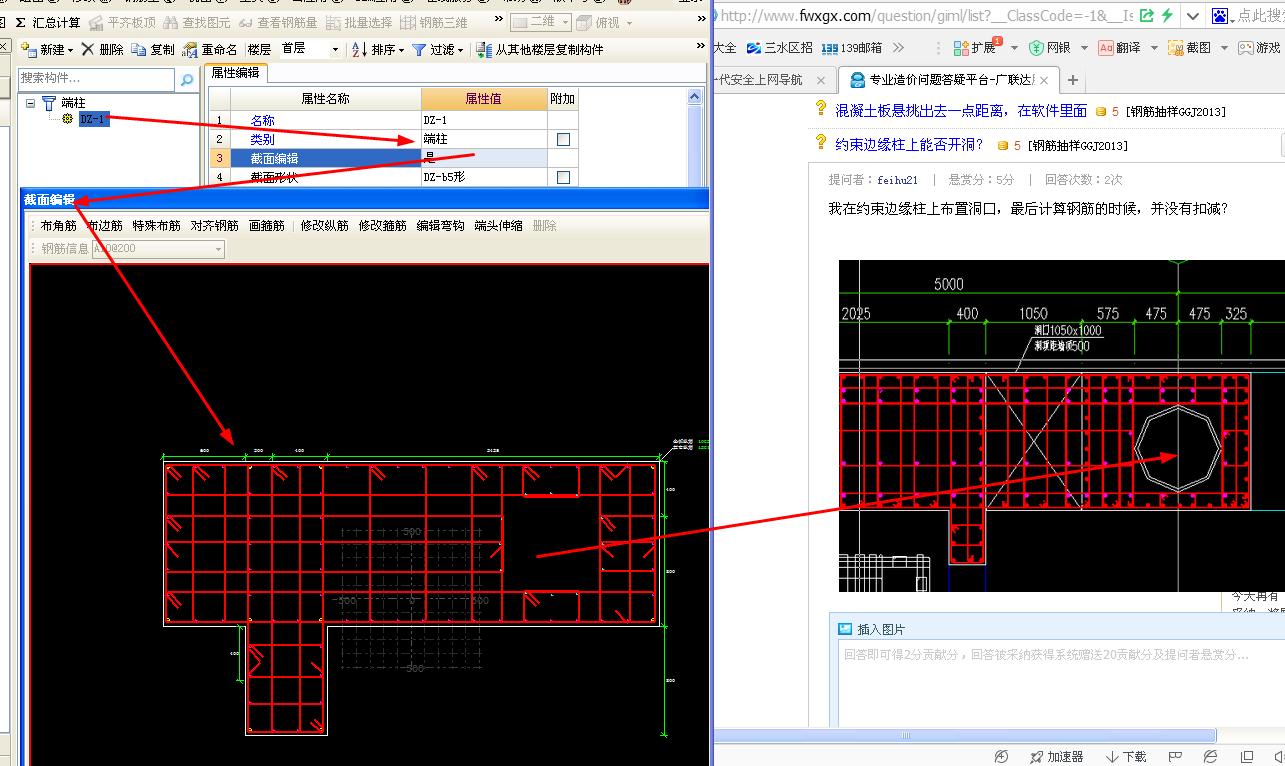1285x766 pixels.
Task: Toggle the 截面形状 row 附加 checkbox
Action: pyautogui.click(x=563, y=177)
